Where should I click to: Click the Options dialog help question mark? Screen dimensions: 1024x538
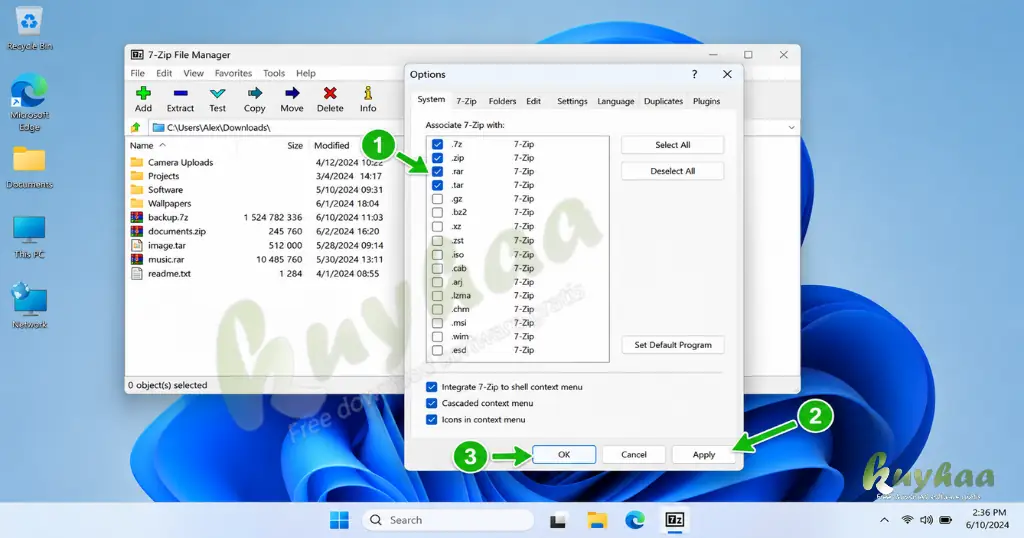click(694, 74)
